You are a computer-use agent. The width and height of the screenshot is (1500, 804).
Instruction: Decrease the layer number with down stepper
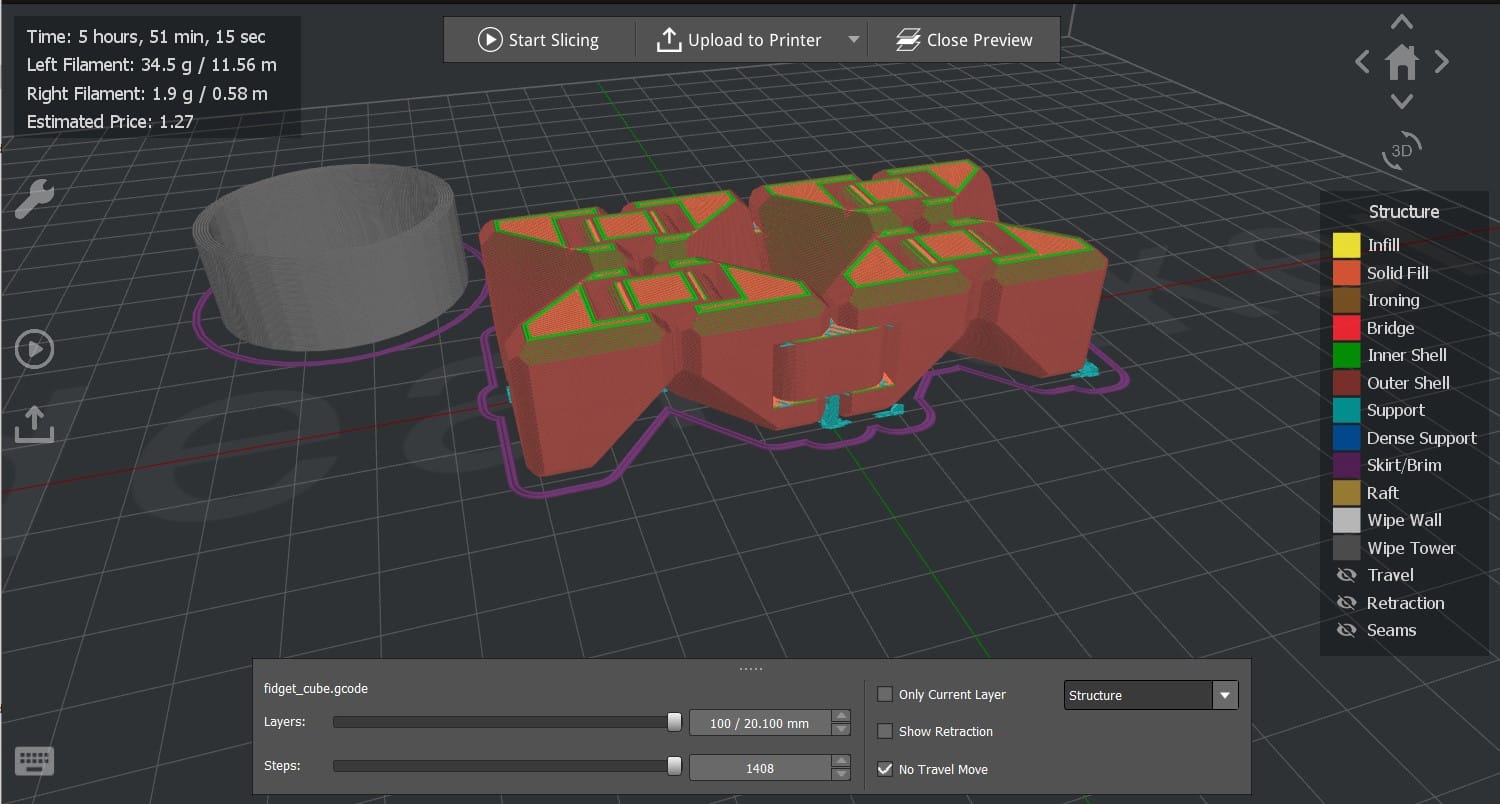(x=841, y=730)
